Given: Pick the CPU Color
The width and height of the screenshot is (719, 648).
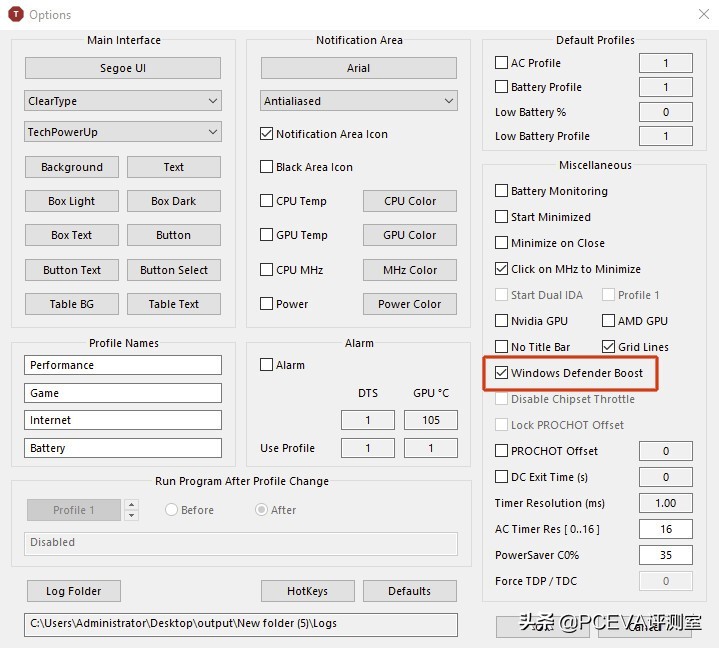Looking at the screenshot, I should [x=409, y=201].
